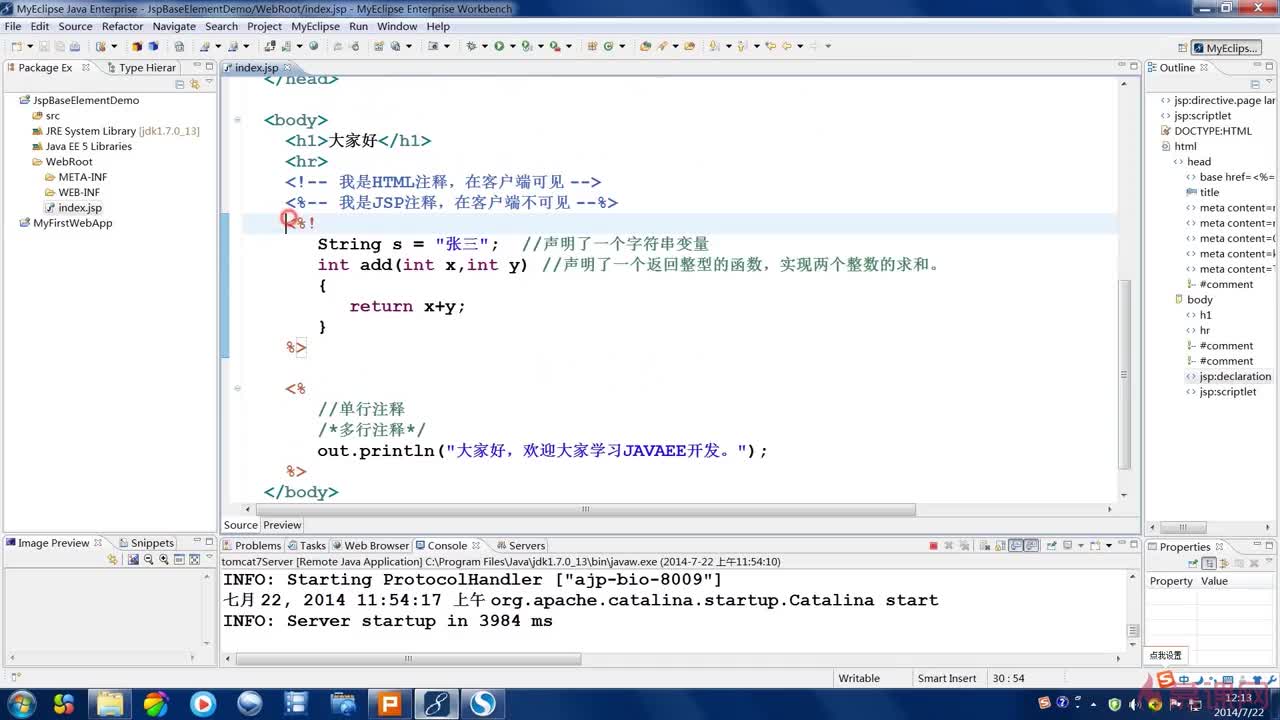
Task: Close the index.jsp editor tab
Action: point(288,68)
